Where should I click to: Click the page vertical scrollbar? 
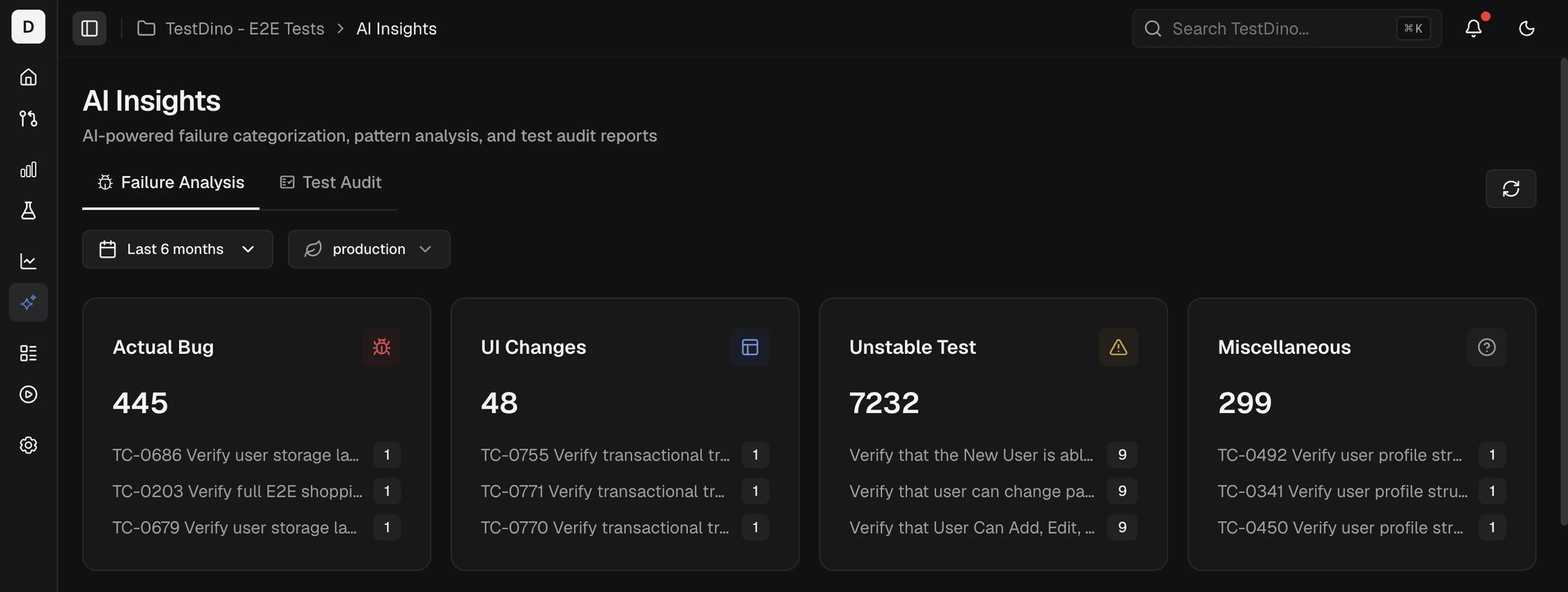[x=1564, y=292]
